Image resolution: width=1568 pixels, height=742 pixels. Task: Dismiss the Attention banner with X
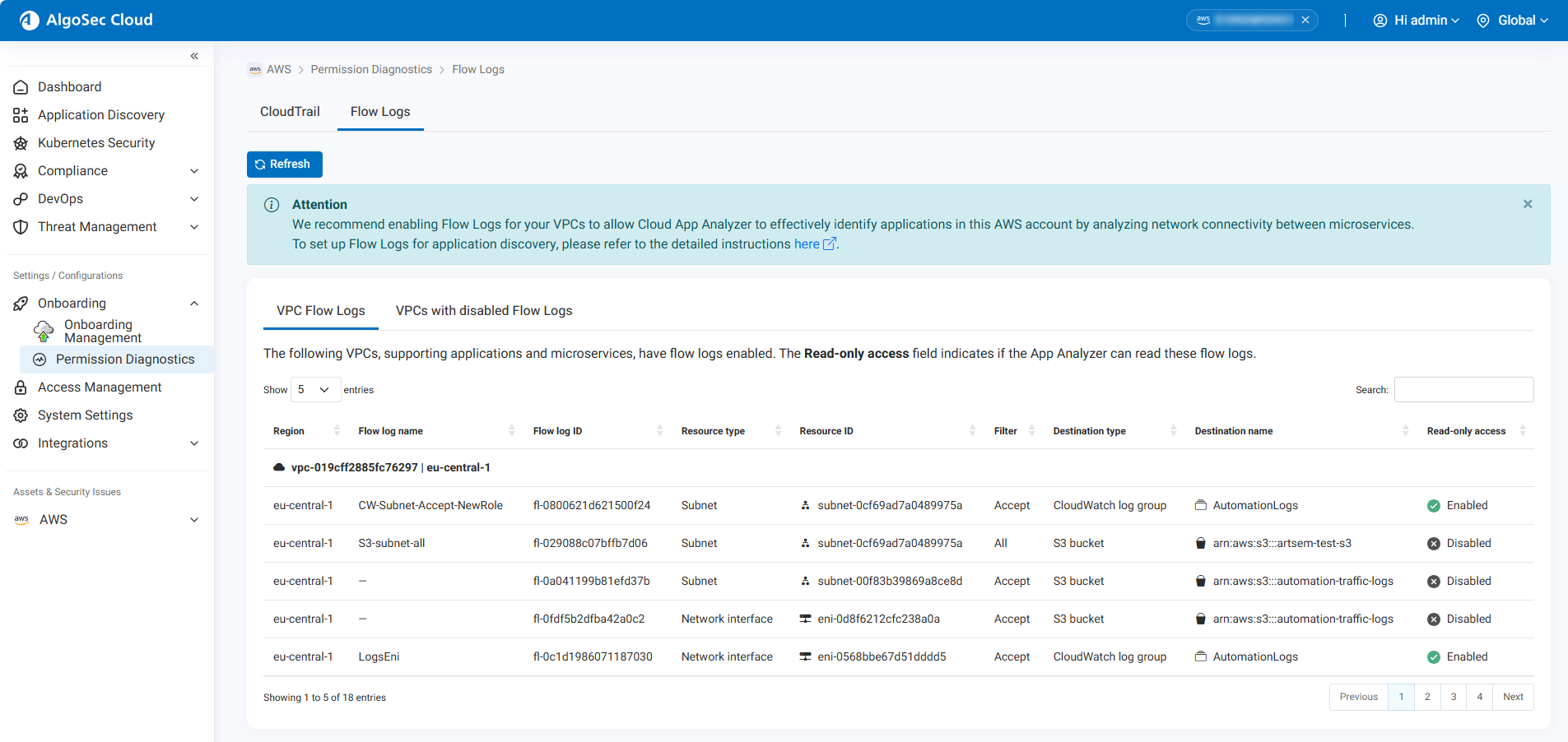click(x=1527, y=204)
